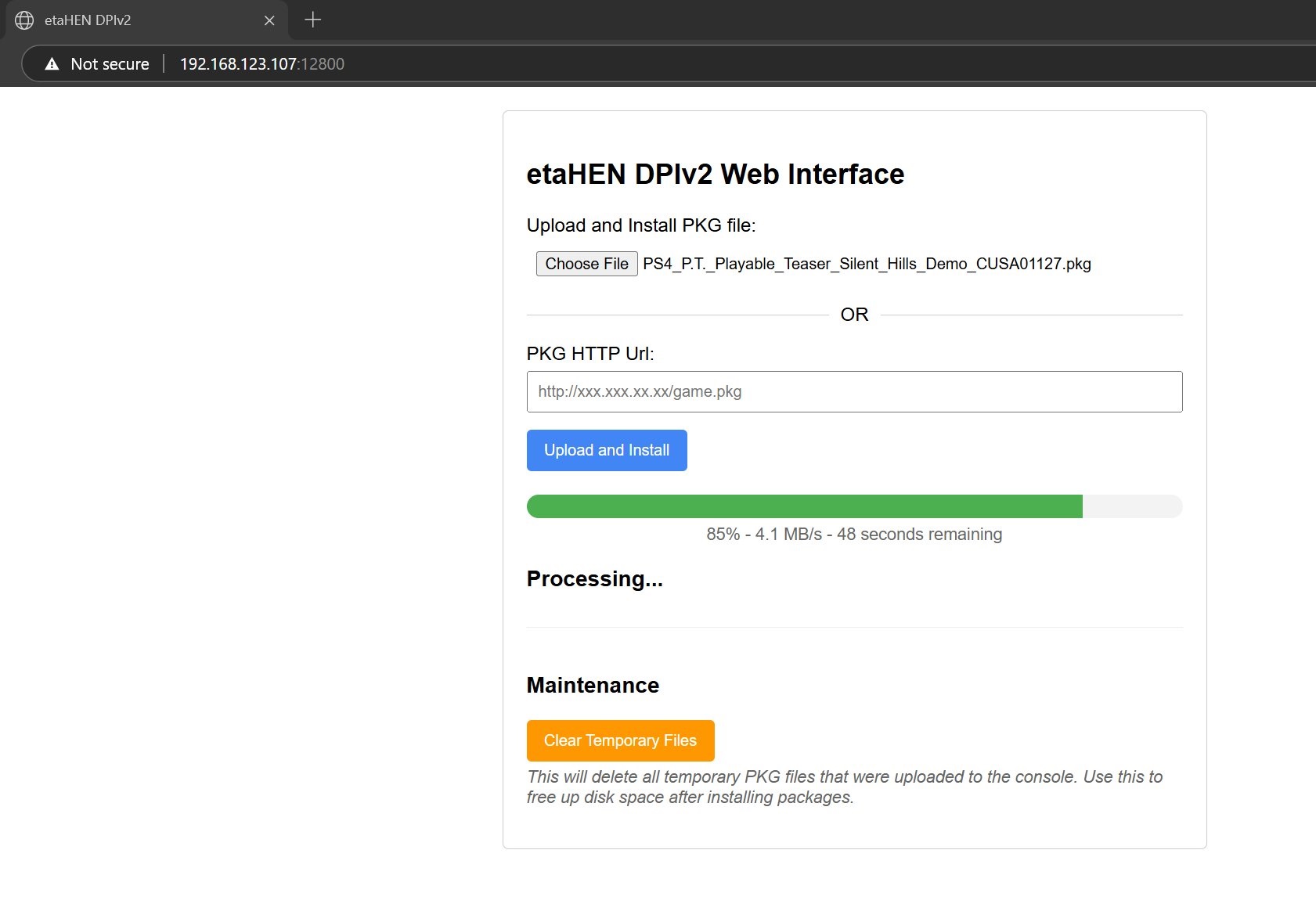
Task: Click the italic note about deleting temporary PKG files
Action: click(845, 787)
